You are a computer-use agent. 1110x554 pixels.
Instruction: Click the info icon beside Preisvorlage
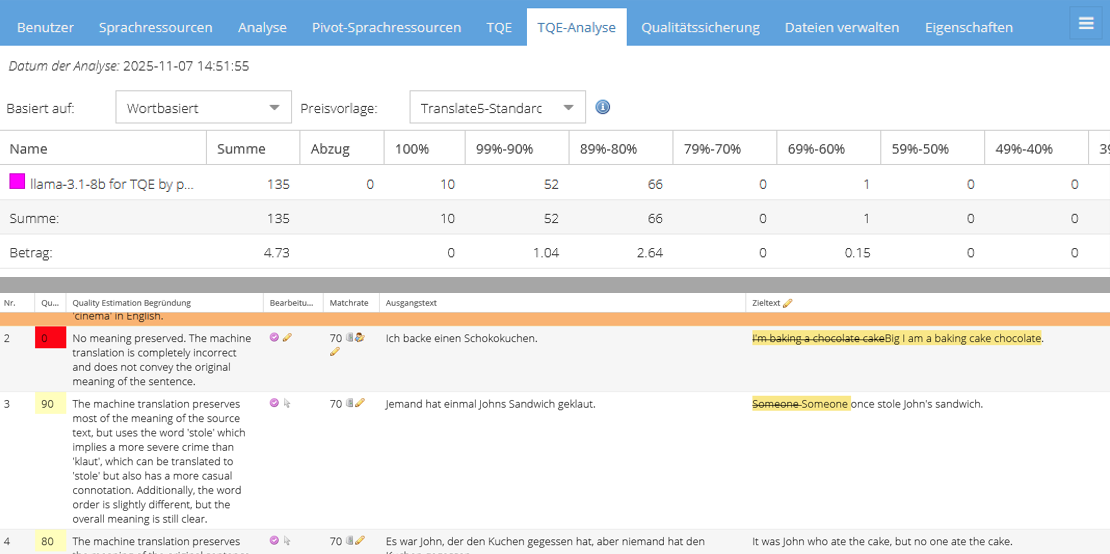point(603,107)
